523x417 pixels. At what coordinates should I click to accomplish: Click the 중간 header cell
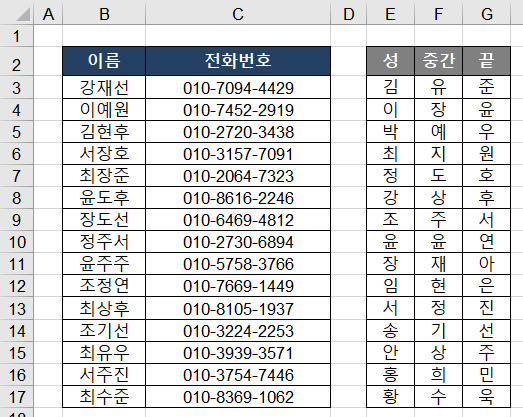pos(438,61)
